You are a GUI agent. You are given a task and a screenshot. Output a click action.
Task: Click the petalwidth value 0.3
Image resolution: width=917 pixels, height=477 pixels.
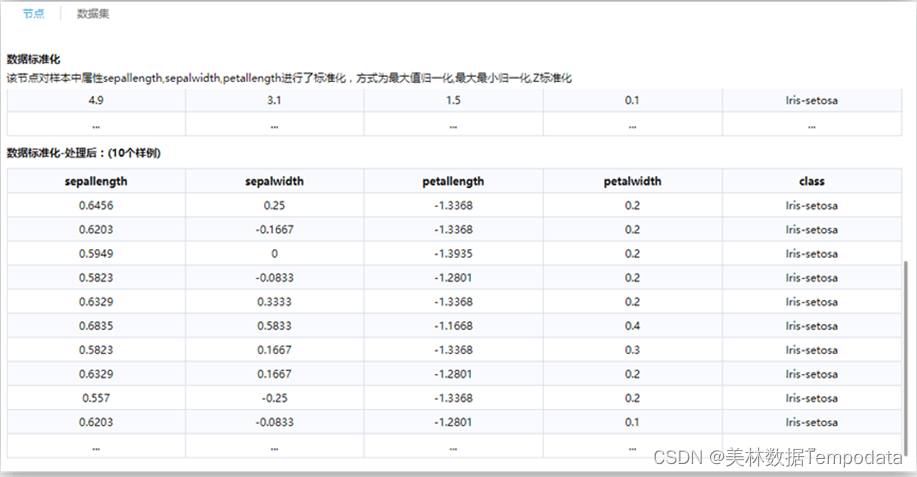pyautogui.click(x=632, y=350)
